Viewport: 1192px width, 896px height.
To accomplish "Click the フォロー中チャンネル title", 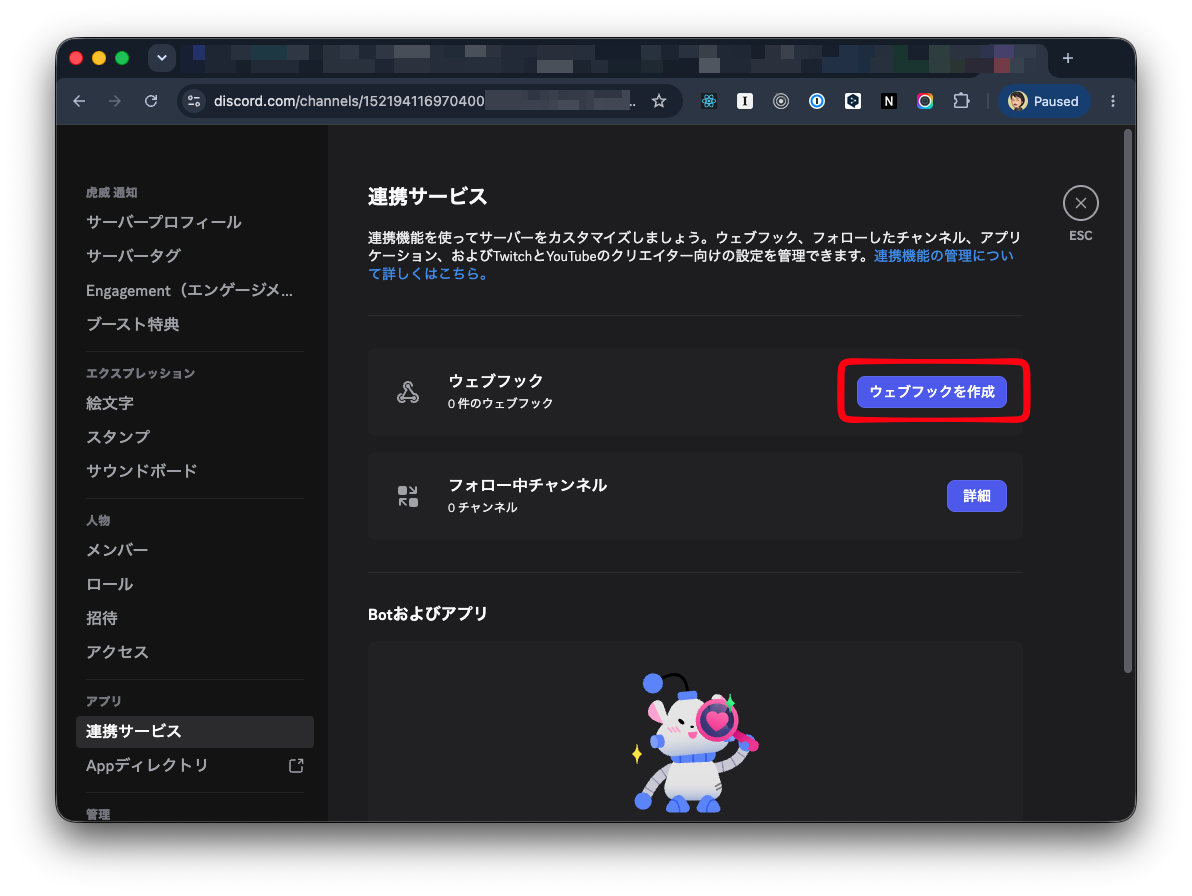I will click(x=528, y=485).
